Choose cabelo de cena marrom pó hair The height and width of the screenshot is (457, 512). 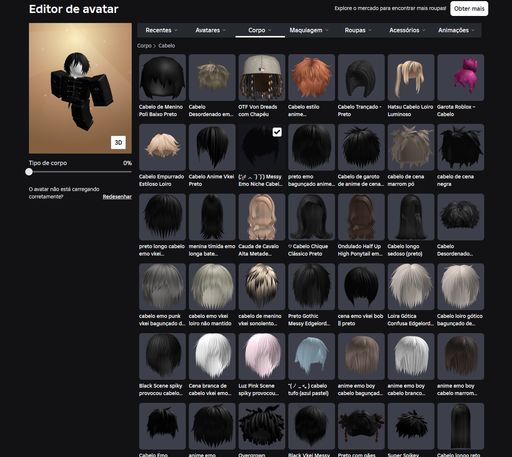coord(411,147)
